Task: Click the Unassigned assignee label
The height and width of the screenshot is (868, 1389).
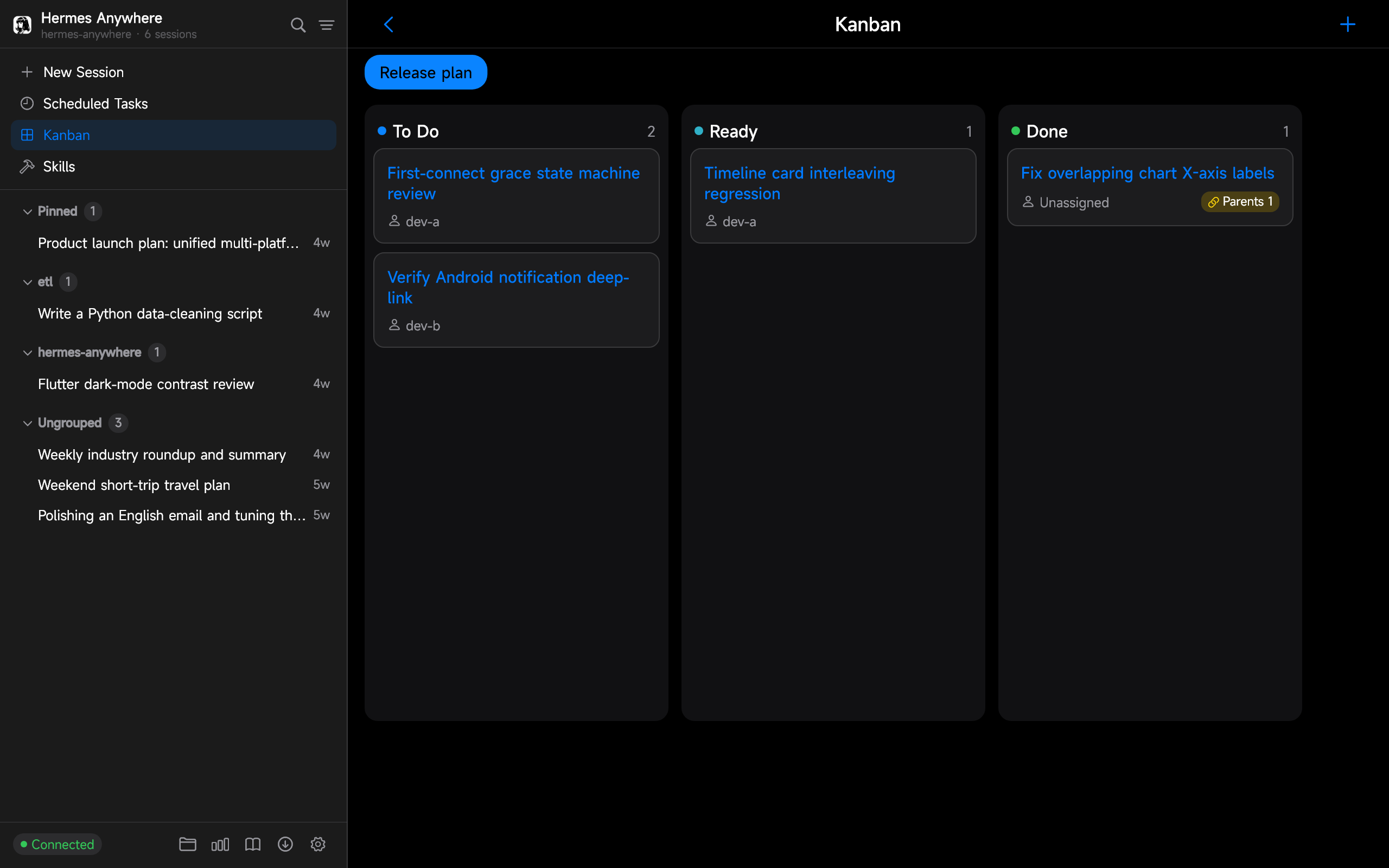Action: (1065, 202)
